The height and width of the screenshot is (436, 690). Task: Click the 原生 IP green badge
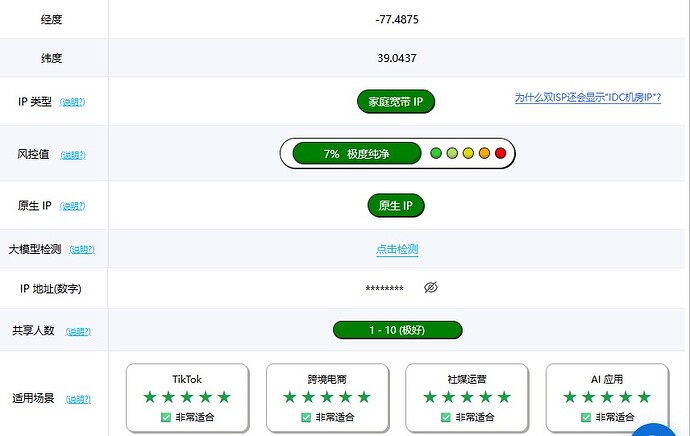click(x=396, y=205)
